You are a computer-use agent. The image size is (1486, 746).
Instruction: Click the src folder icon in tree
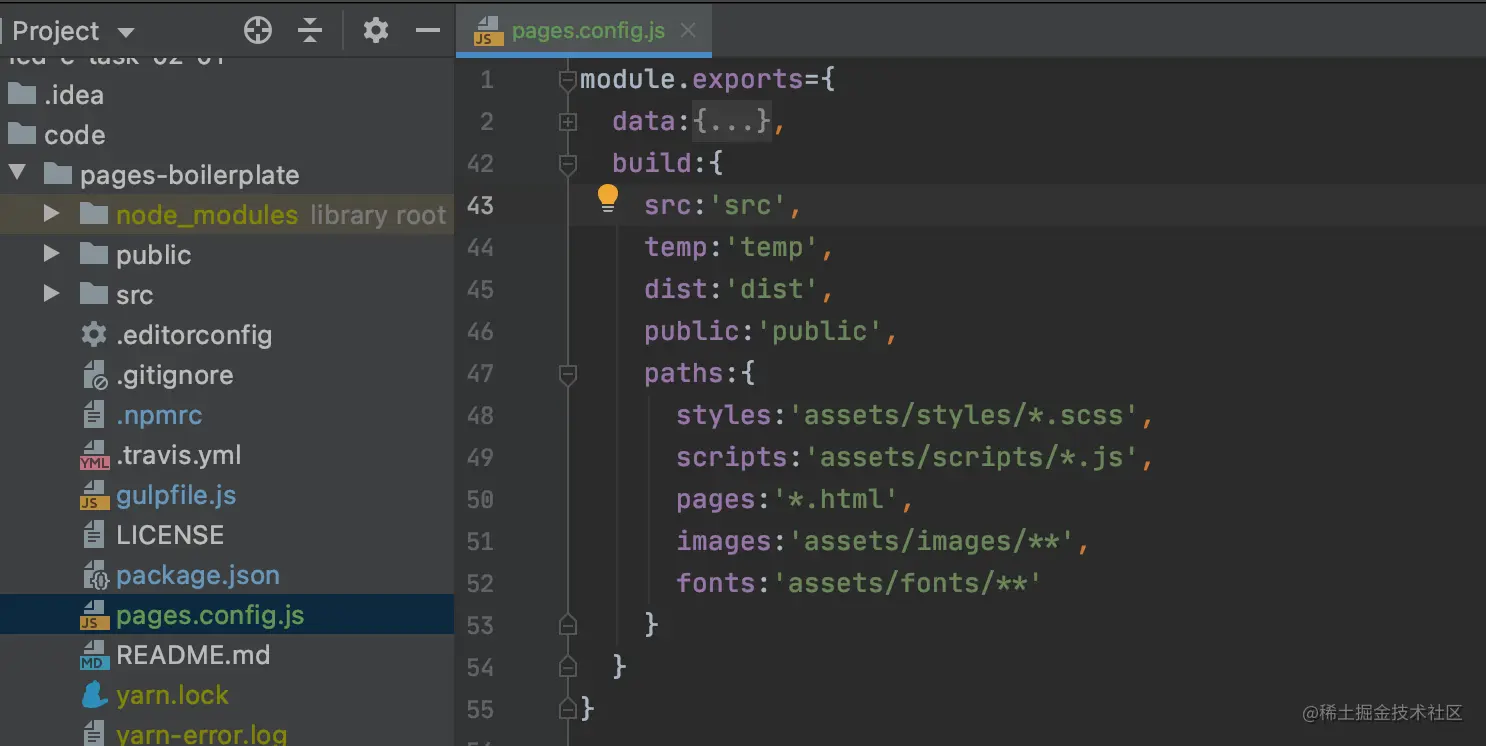click(x=94, y=295)
